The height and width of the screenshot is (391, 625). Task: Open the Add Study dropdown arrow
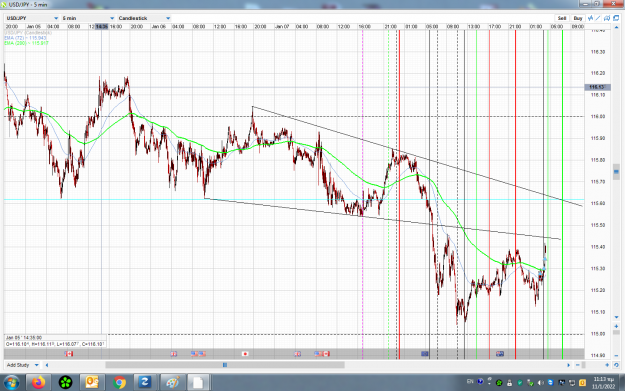(37, 365)
